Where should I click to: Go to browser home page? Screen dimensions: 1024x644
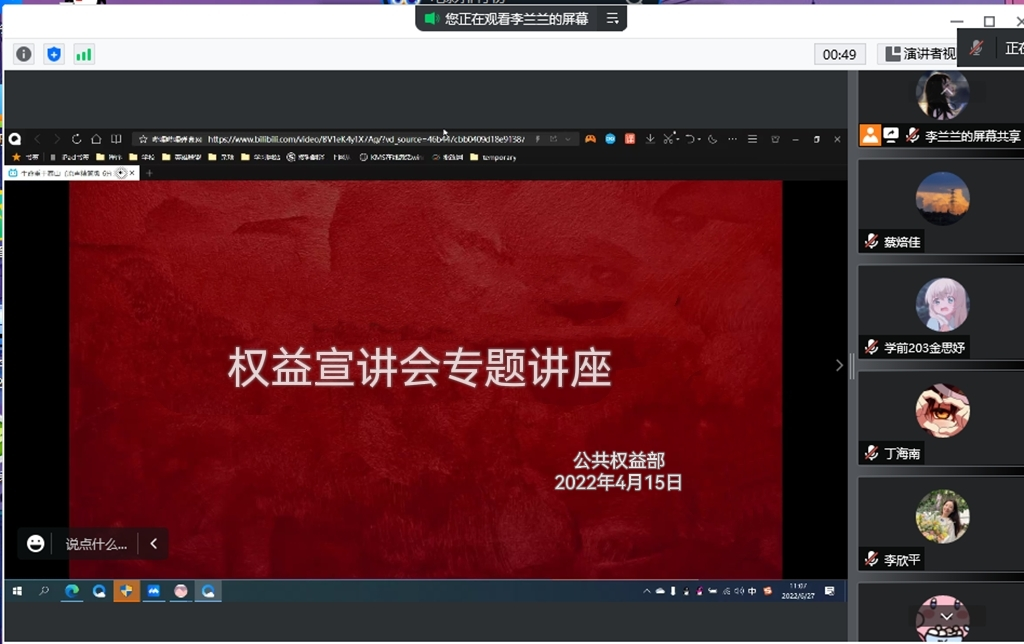pyautogui.click(x=96, y=139)
